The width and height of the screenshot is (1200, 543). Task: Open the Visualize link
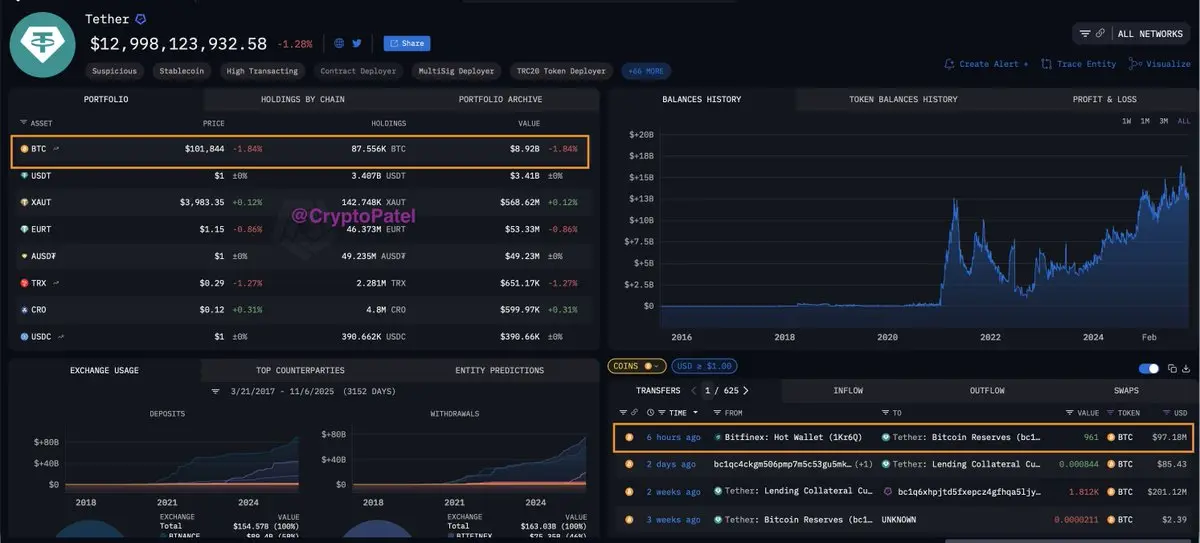click(x=1160, y=64)
